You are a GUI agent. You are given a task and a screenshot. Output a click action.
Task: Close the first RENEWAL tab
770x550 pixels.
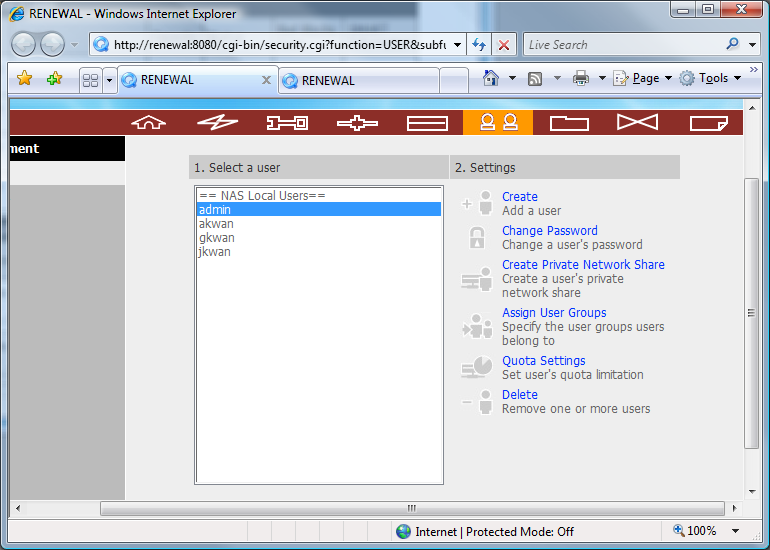pos(266,80)
